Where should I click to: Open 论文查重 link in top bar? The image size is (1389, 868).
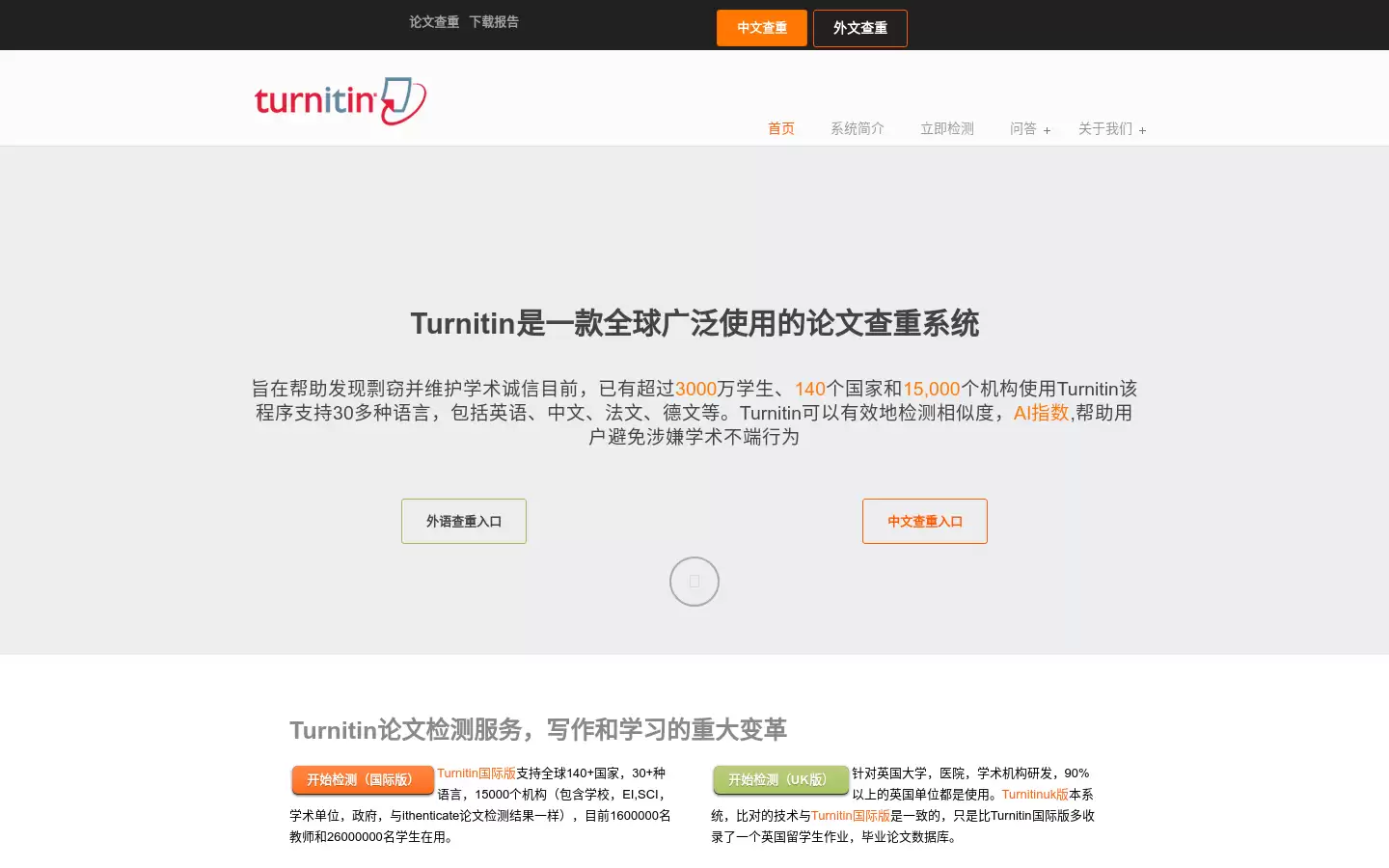pyautogui.click(x=434, y=21)
